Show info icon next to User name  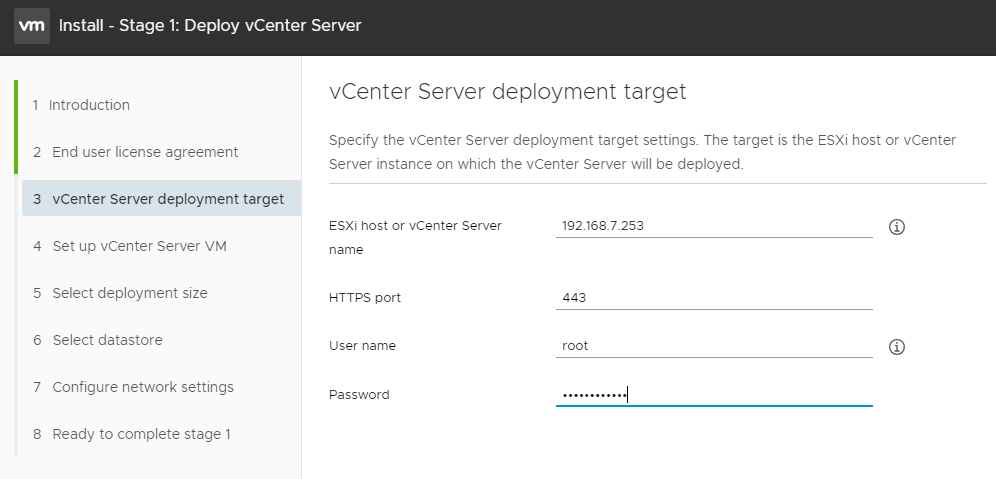pyautogui.click(x=896, y=347)
